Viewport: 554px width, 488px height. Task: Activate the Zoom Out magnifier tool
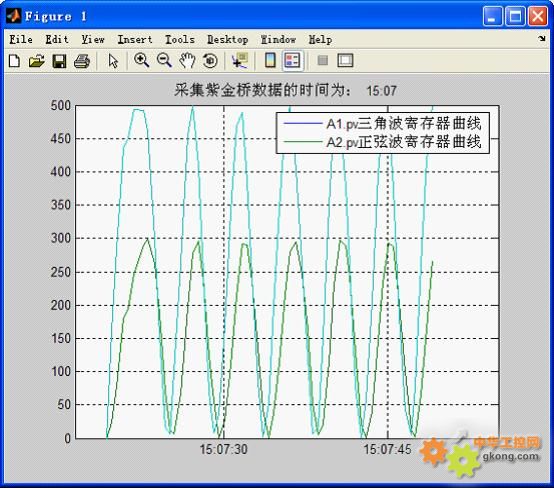(x=164, y=60)
